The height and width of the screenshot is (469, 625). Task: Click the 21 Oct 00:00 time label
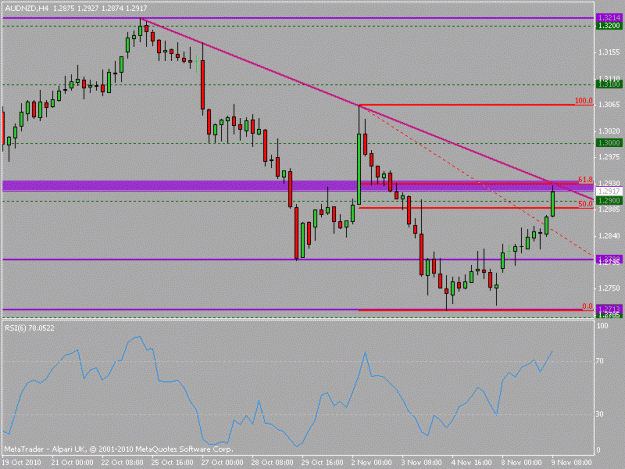click(72, 462)
